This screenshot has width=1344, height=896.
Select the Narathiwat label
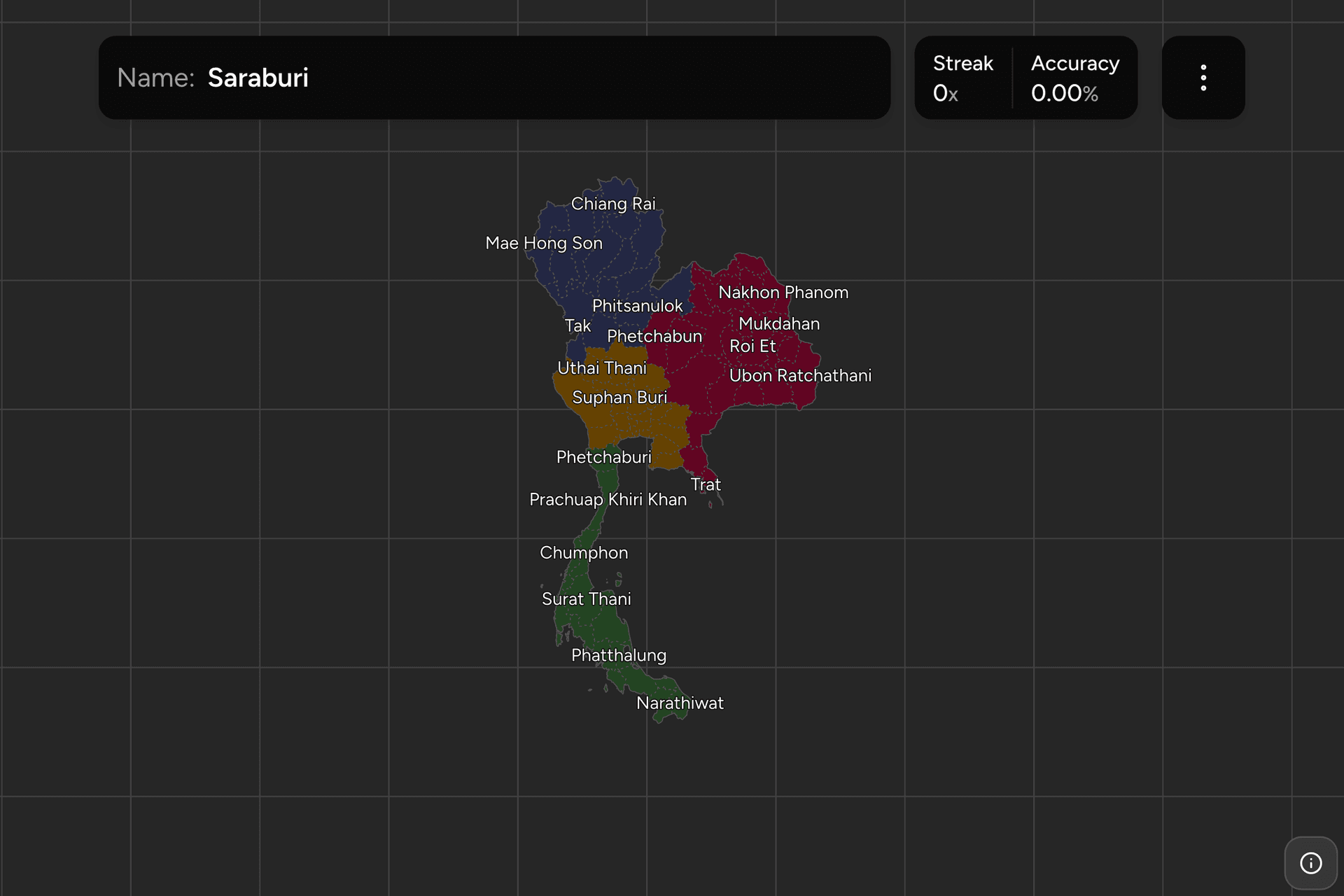pyautogui.click(x=680, y=703)
